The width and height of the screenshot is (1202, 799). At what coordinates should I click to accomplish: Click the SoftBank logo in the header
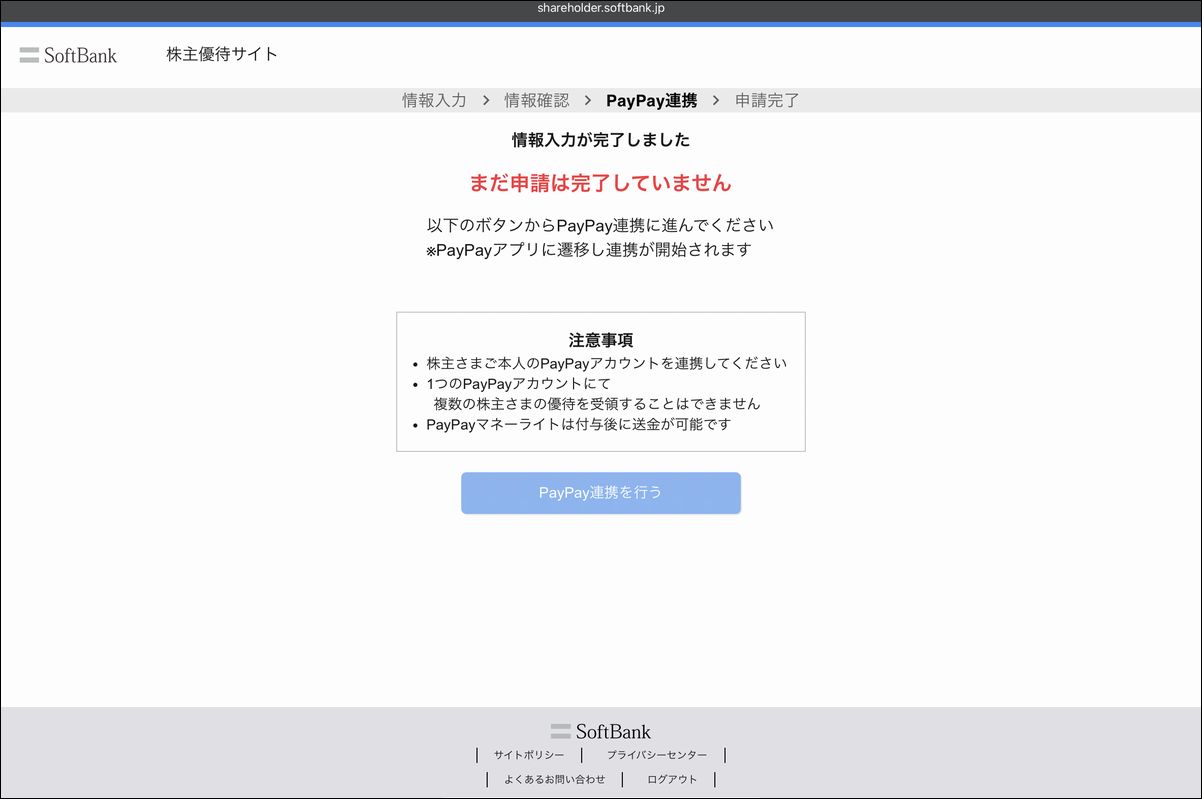(68, 55)
